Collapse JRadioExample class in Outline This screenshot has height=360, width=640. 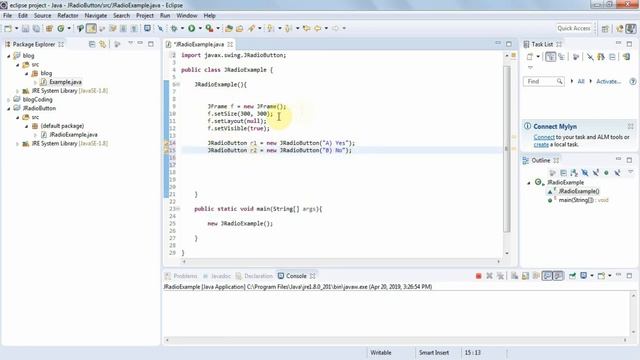(x=529, y=183)
